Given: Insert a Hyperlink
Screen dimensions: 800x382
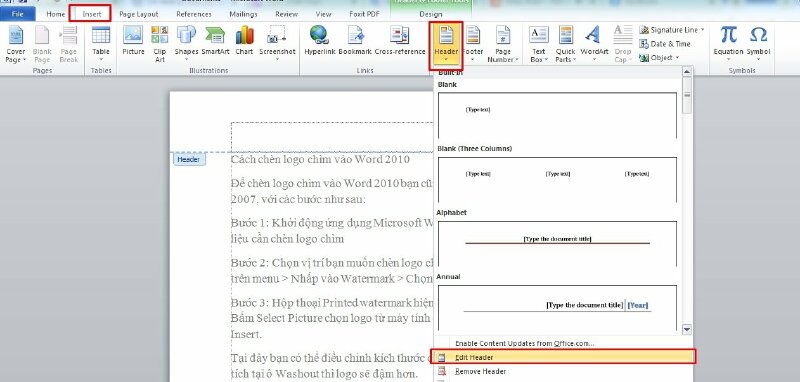Looking at the screenshot, I should pos(319,41).
